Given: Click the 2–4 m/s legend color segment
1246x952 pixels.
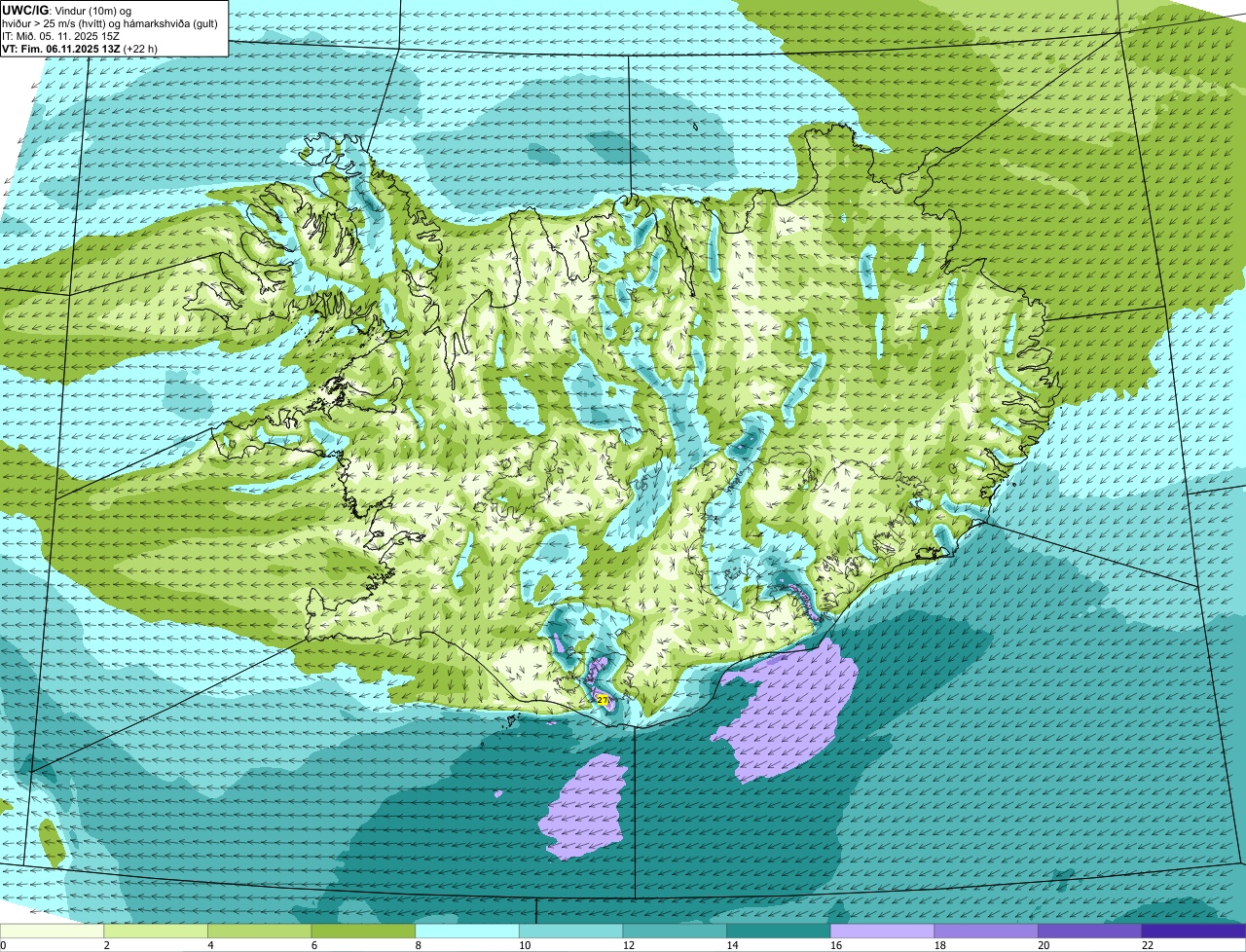Looking at the screenshot, I should 156,931.
